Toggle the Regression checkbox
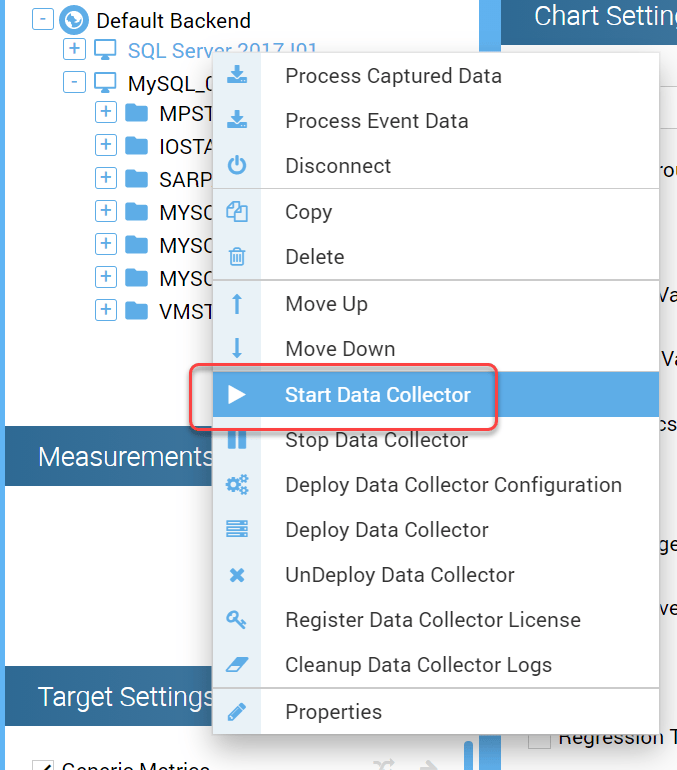The width and height of the screenshot is (677, 770). 539,739
